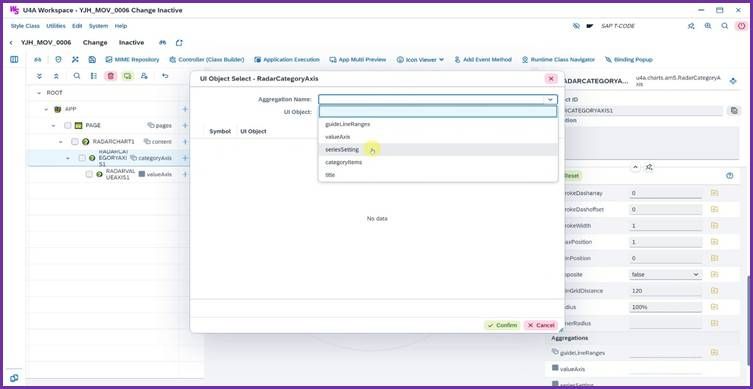Click the help icon beside Reset
Image resolution: width=753 pixels, height=389 pixels.
click(x=730, y=176)
